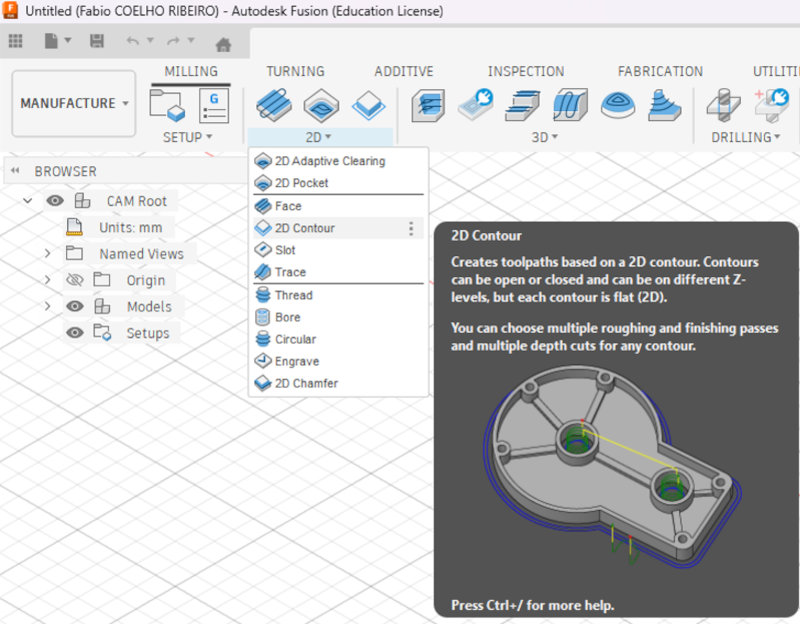Open NC Program G-code icon
This screenshot has height=624, width=800.
pos(214,106)
